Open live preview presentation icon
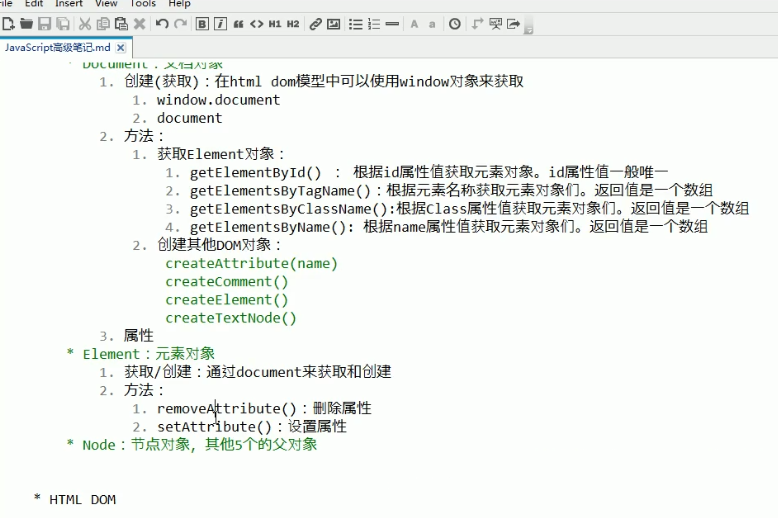The image size is (778, 518). [x=495, y=23]
